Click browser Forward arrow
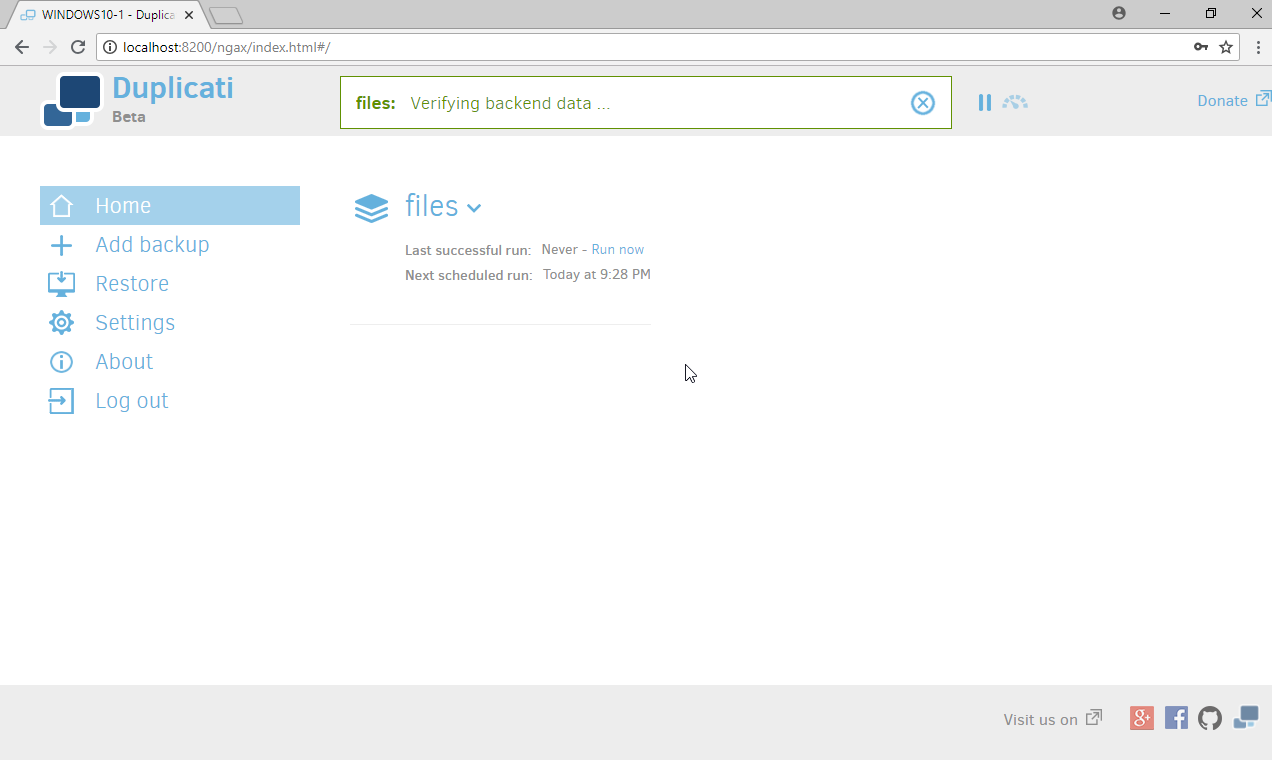The width and height of the screenshot is (1272, 760). (50, 47)
